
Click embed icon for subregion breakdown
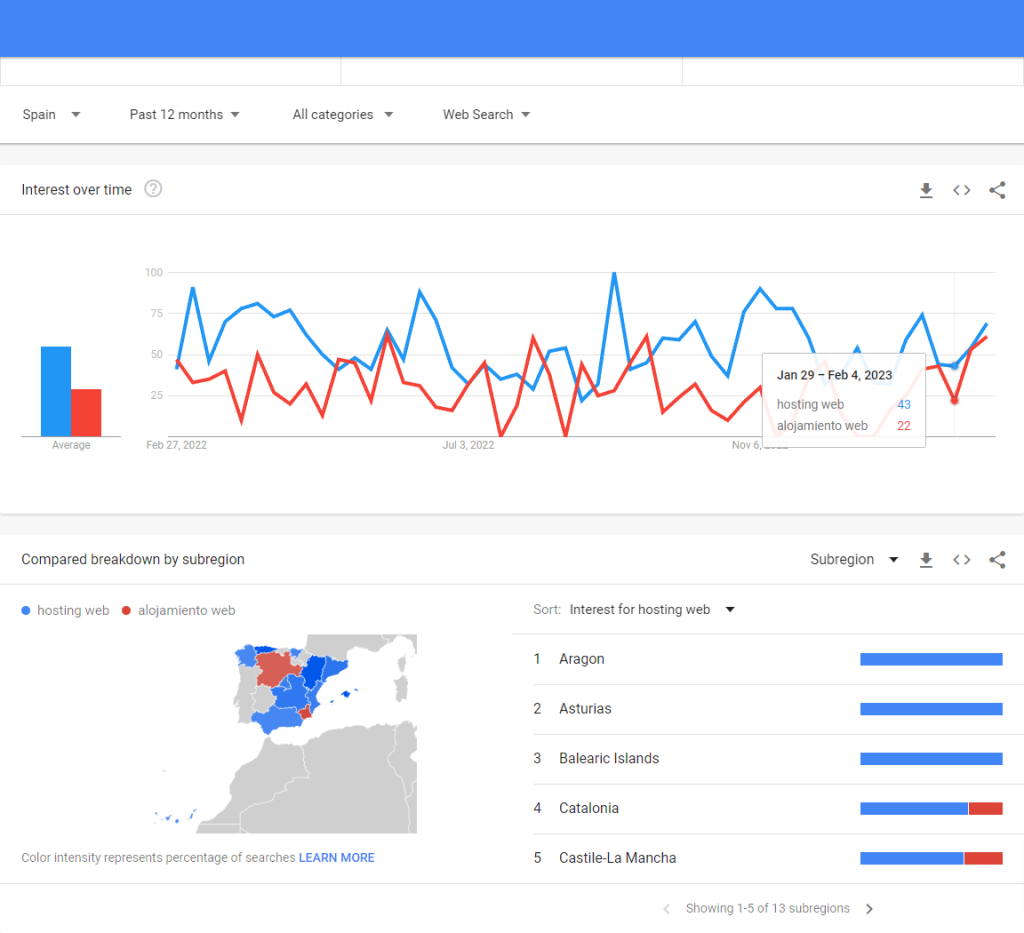961,560
